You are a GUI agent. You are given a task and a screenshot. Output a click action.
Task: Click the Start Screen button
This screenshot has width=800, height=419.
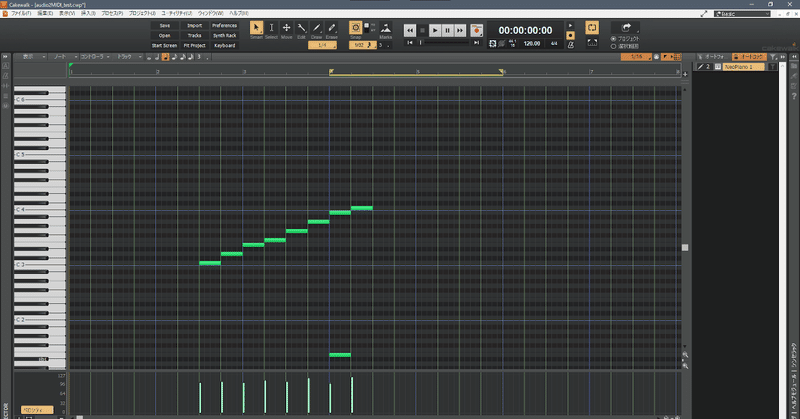pos(164,45)
